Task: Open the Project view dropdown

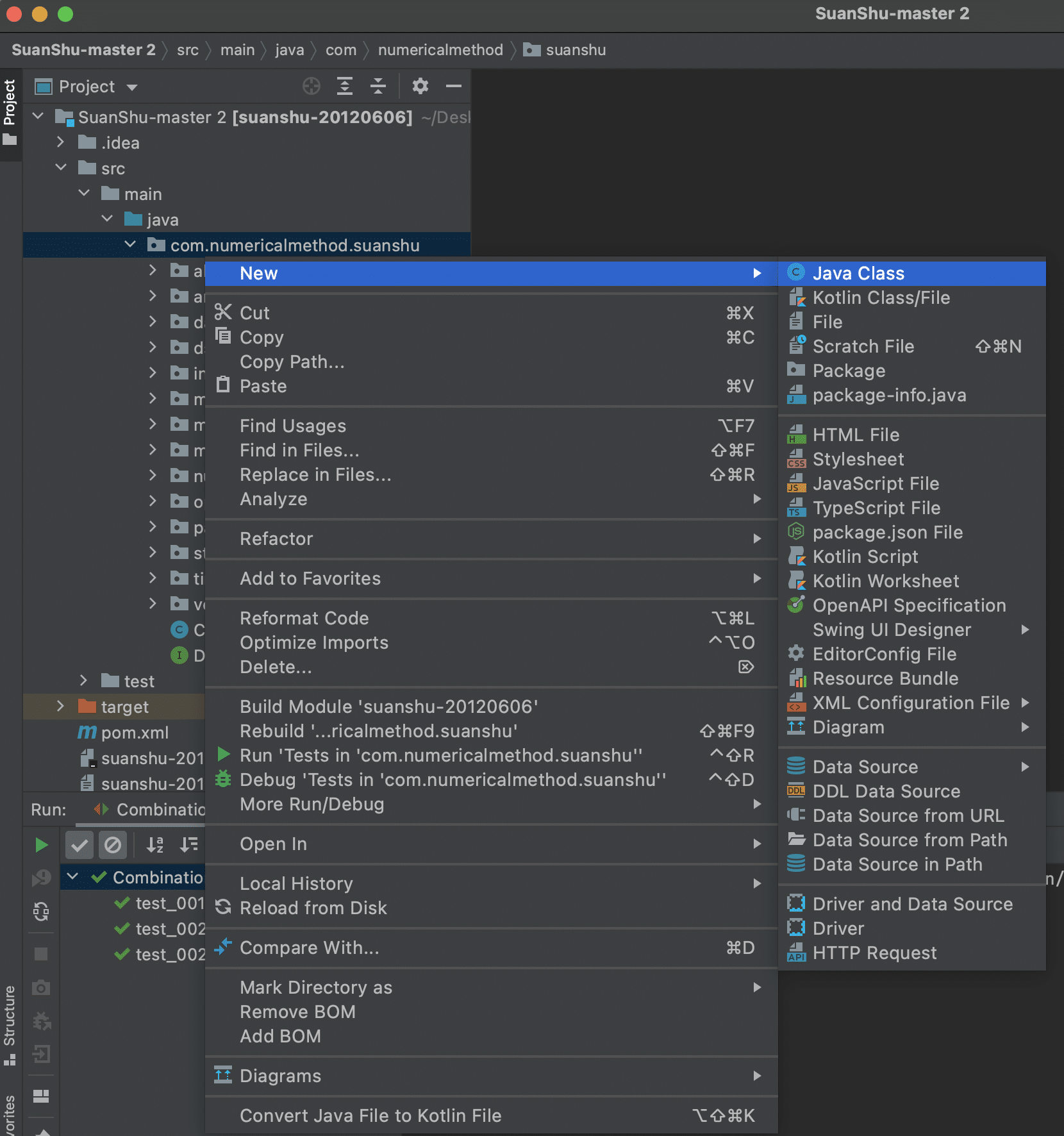Action: click(x=87, y=87)
